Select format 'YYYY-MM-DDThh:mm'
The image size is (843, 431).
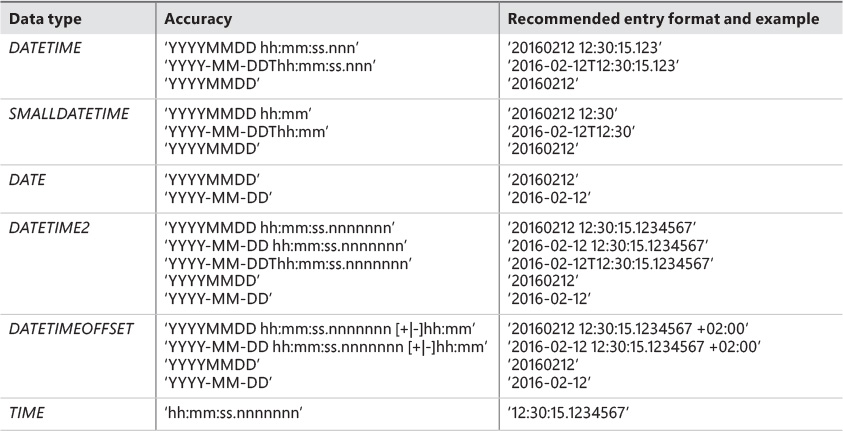[246, 133]
